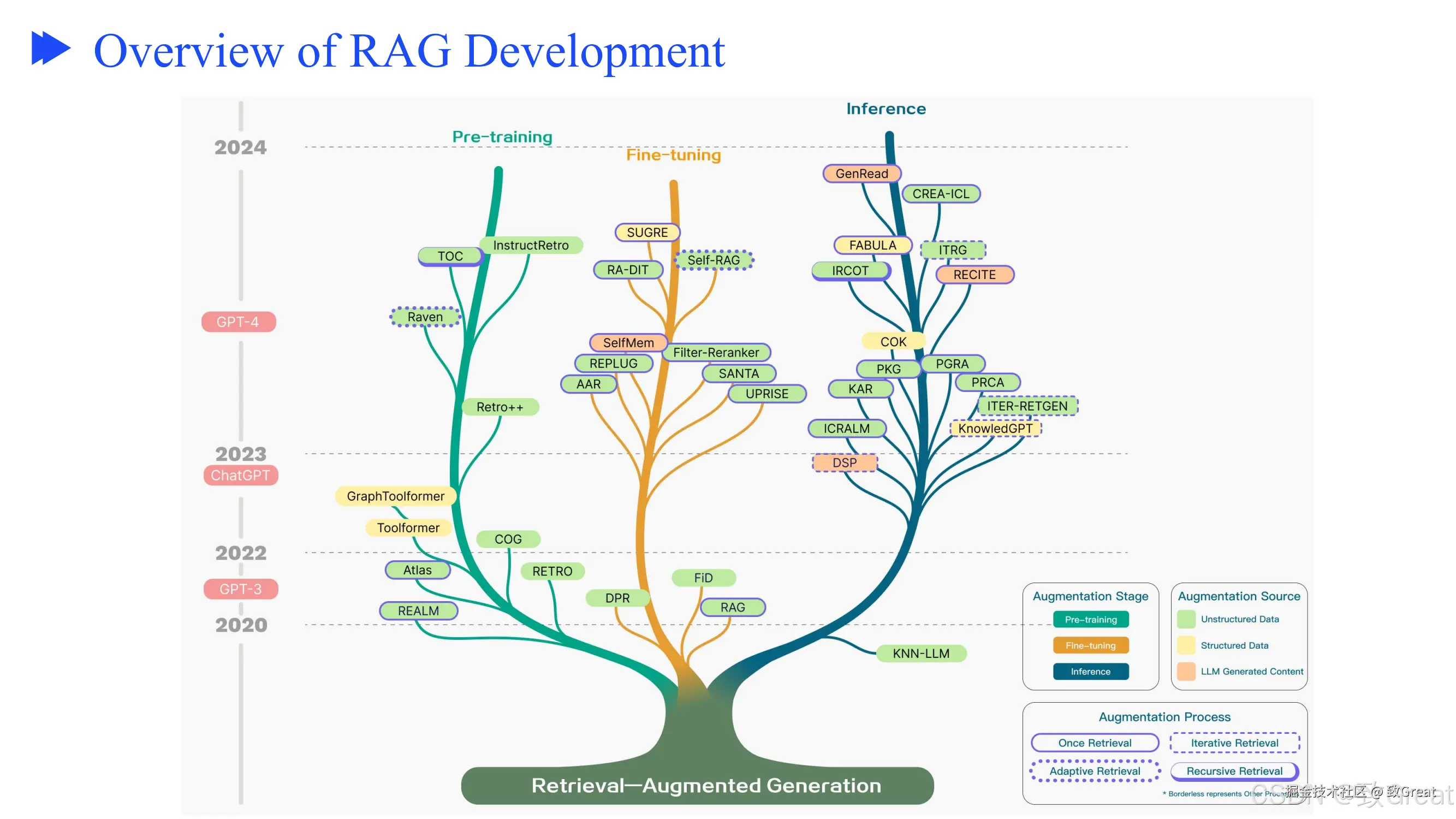Viewport: 1456px width, 819px height.
Task: Click the blue double-arrow title icon
Action: pos(51,48)
